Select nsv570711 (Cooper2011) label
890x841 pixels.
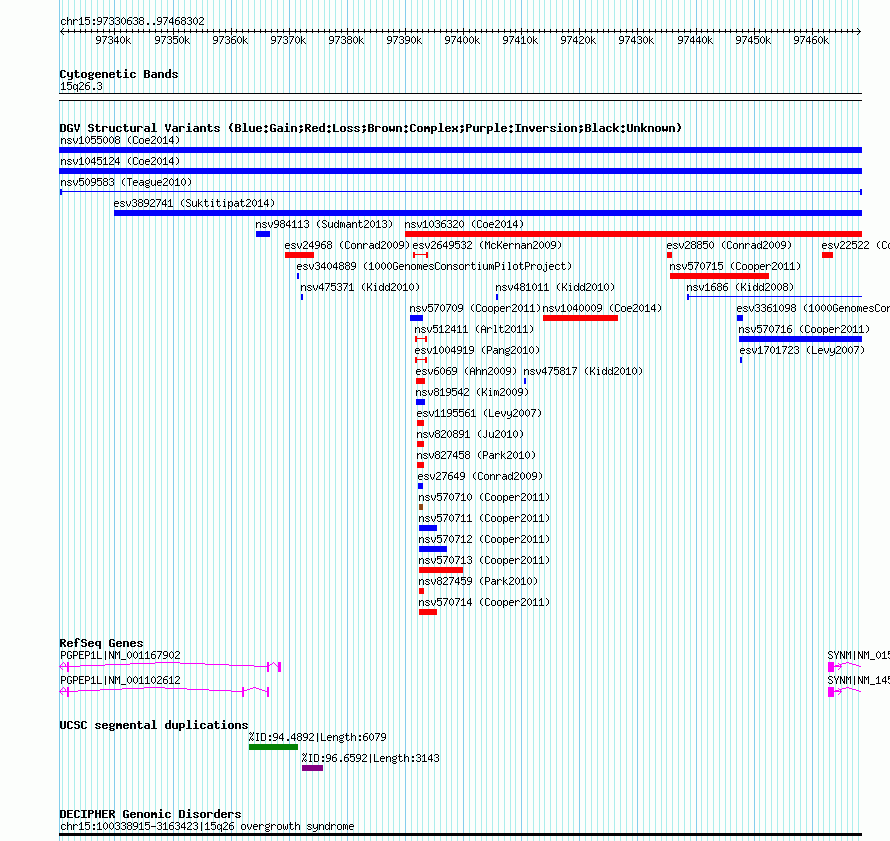[x=484, y=518]
